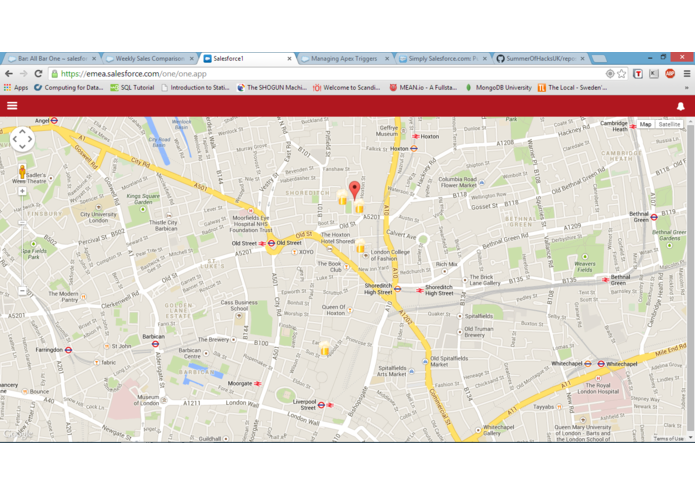Click the location target icon in address bar

pyautogui.click(x=610, y=74)
